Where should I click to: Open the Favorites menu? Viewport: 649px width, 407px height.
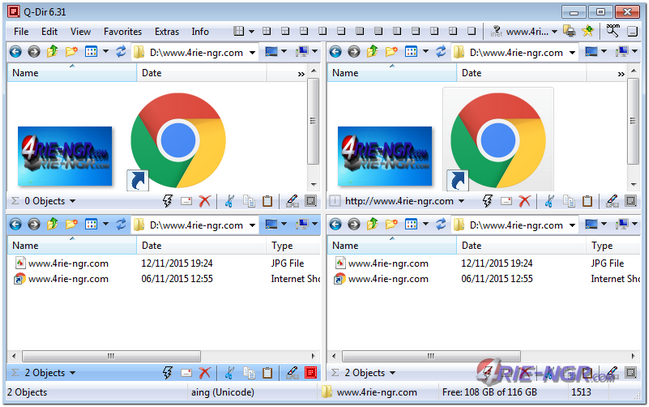(x=123, y=31)
